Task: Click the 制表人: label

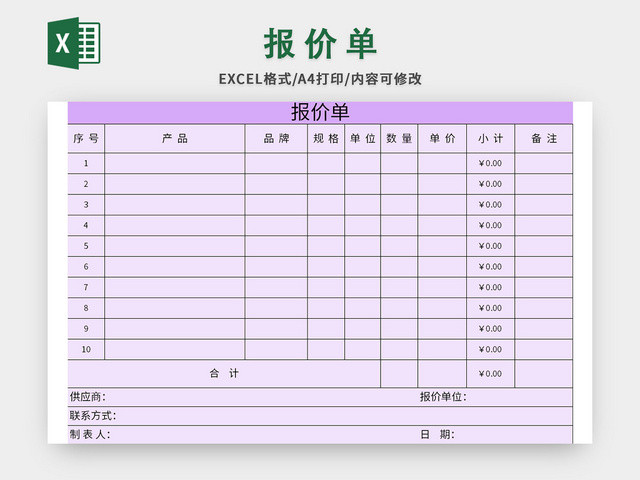Action: [90, 434]
